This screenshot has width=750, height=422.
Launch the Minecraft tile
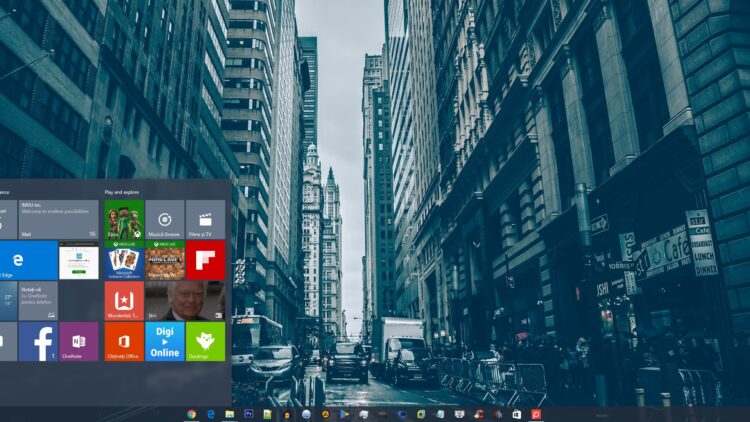[x=165, y=260]
